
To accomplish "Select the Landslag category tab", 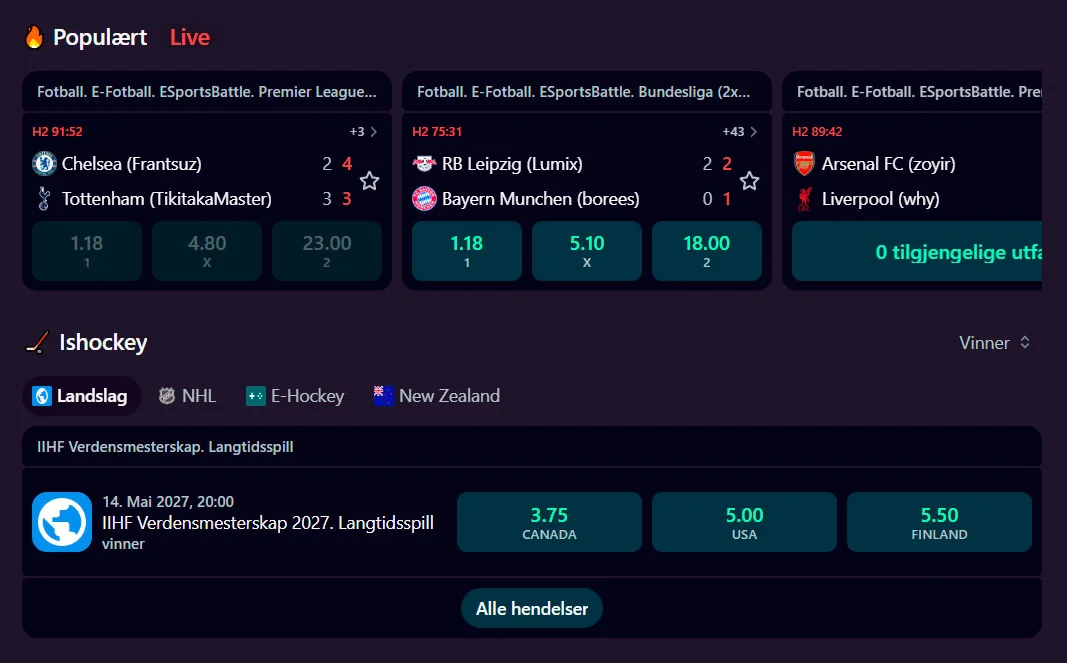I will [82, 395].
